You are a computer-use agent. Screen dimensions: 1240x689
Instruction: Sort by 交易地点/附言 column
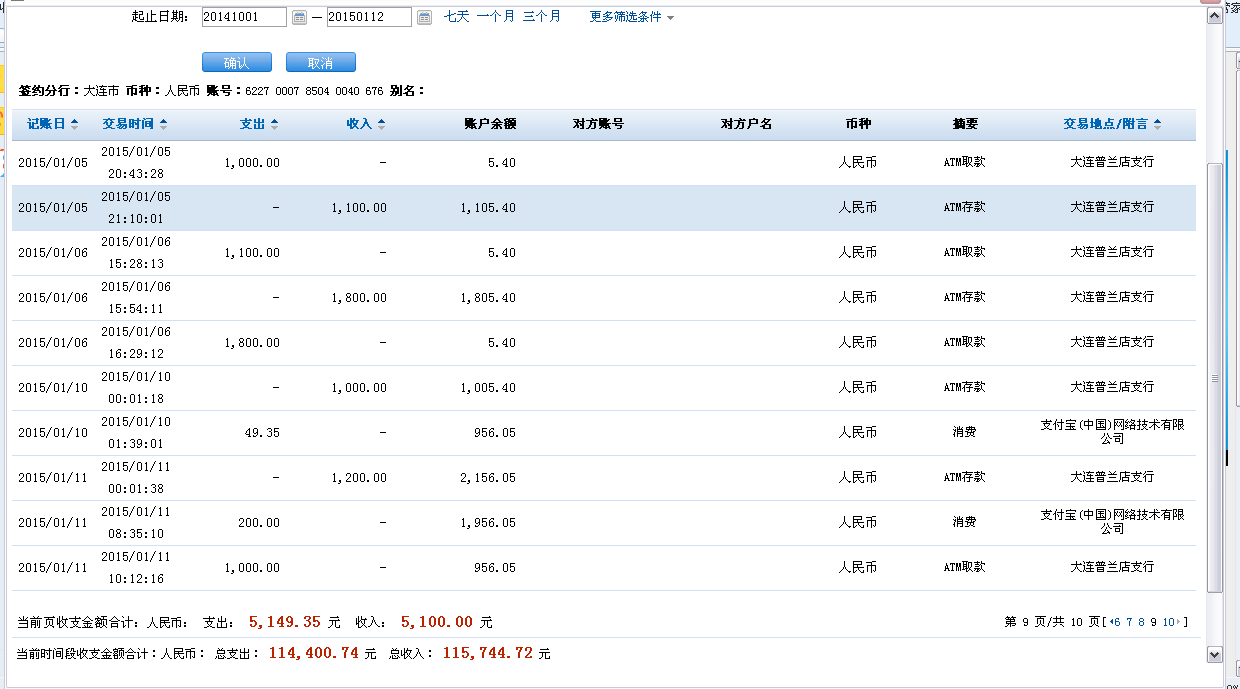pyautogui.click(x=1112, y=124)
